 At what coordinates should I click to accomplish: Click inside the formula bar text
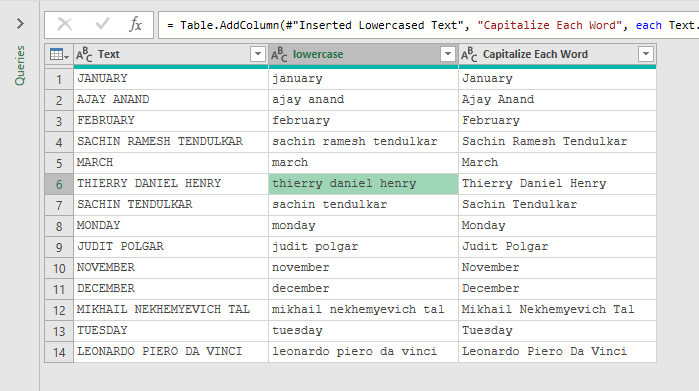(428, 25)
